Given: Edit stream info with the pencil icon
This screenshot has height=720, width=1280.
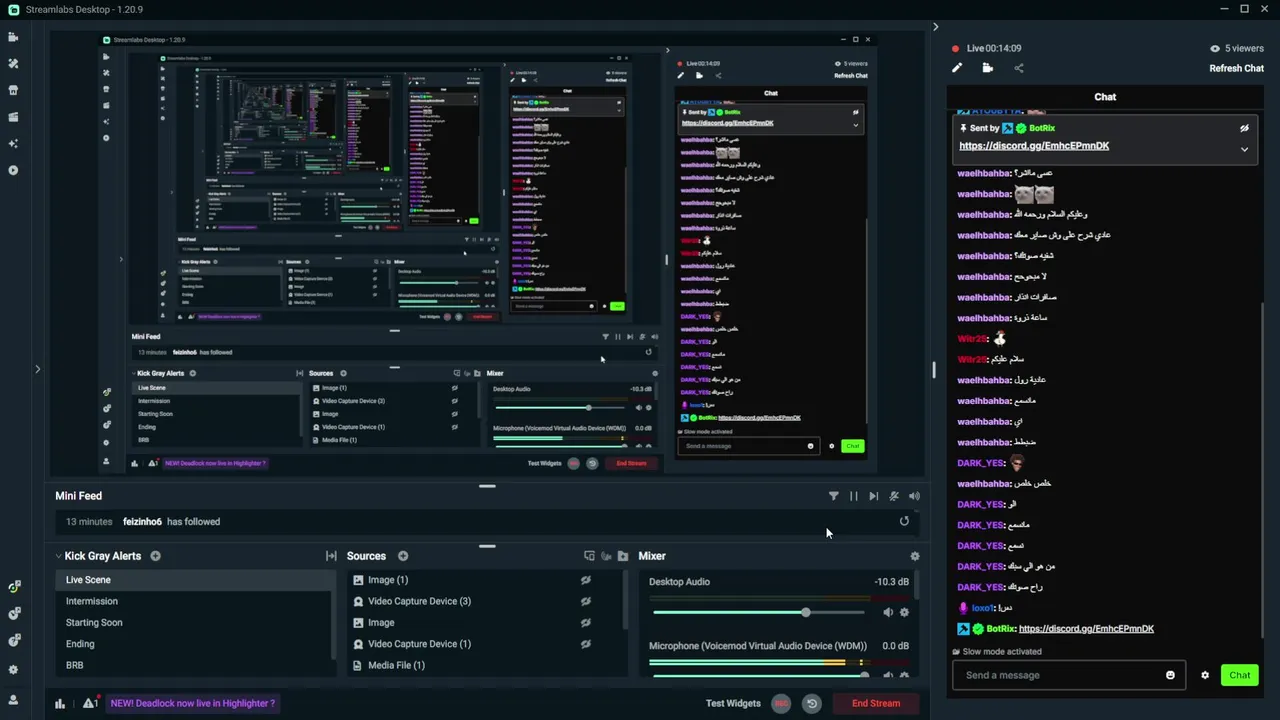Looking at the screenshot, I should 957,68.
